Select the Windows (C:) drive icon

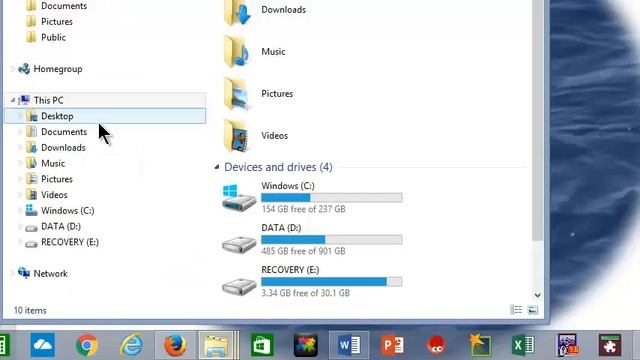pyautogui.click(x=239, y=197)
